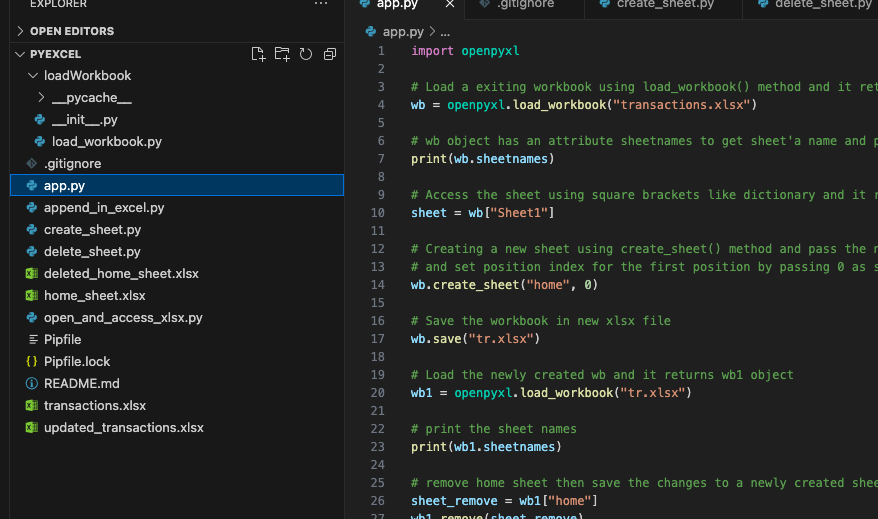
Task: Open Pipfile.lock in the file tree
Action: click(x=77, y=361)
